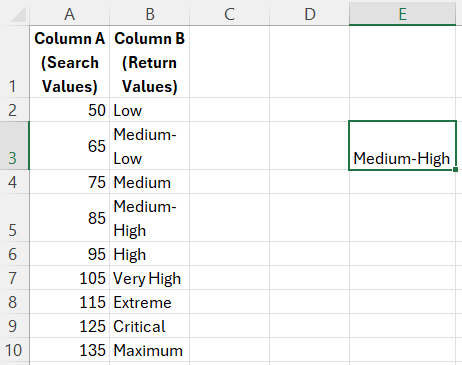This screenshot has width=462, height=365.
Task: Select empty cell E1
Action: click(402, 62)
